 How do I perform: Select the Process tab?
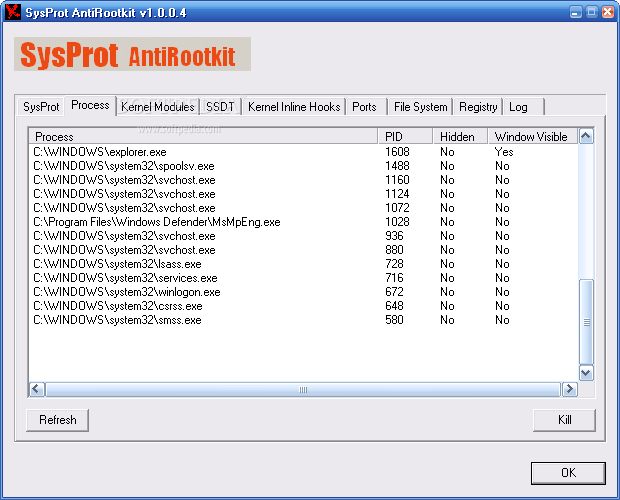point(90,105)
